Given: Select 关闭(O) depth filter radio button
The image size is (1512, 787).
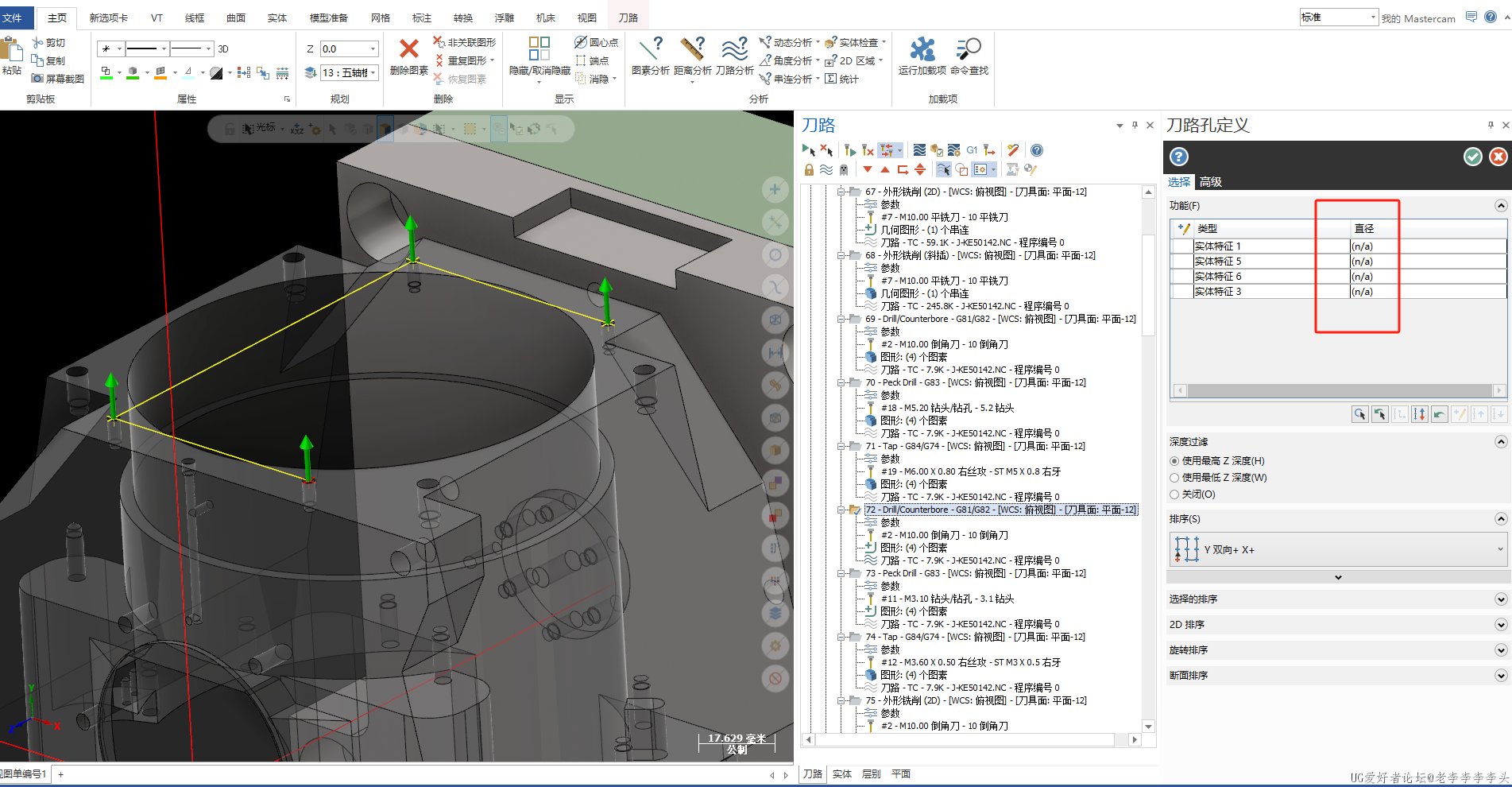Looking at the screenshot, I should pyautogui.click(x=1174, y=494).
